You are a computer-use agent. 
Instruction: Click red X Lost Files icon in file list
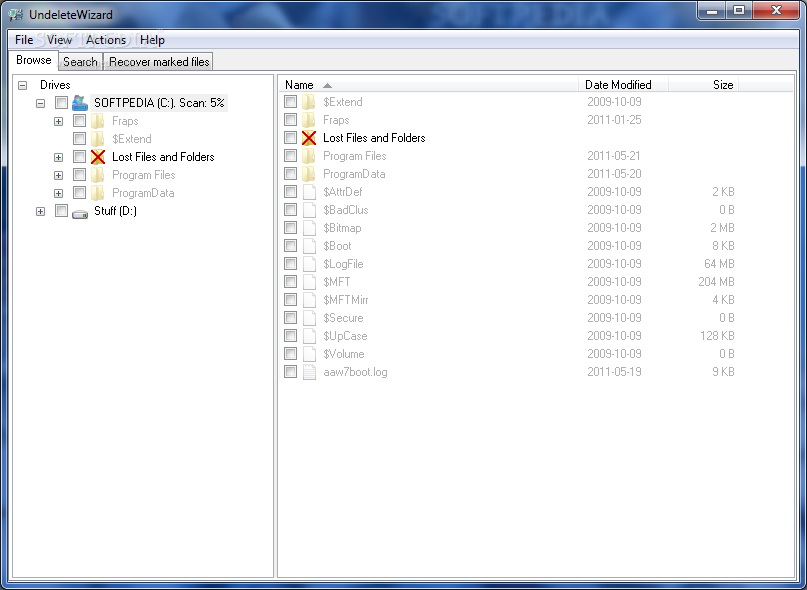pyautogui.click(x=309, y=138)
